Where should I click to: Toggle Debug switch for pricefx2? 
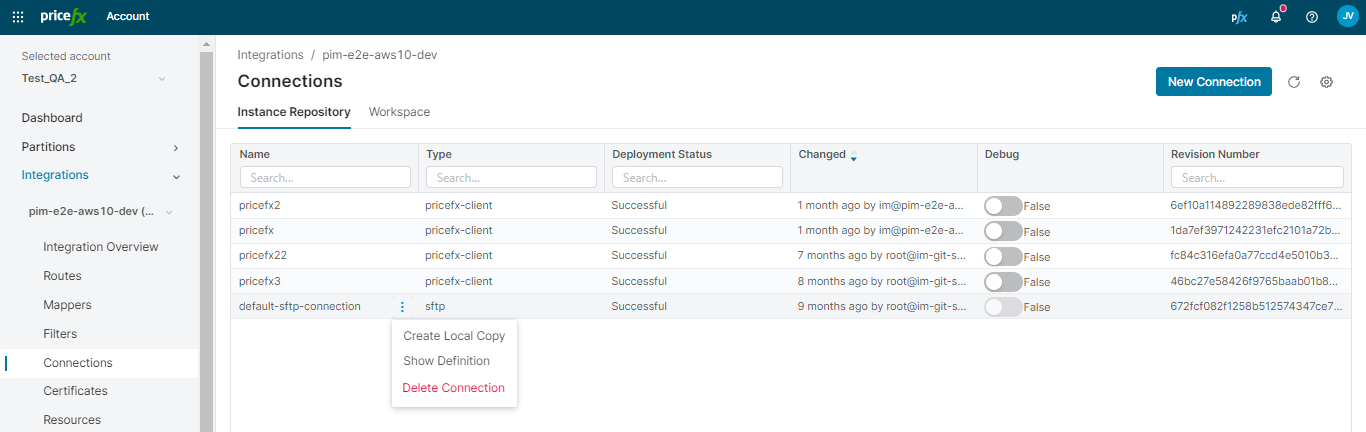[1003, 206]
